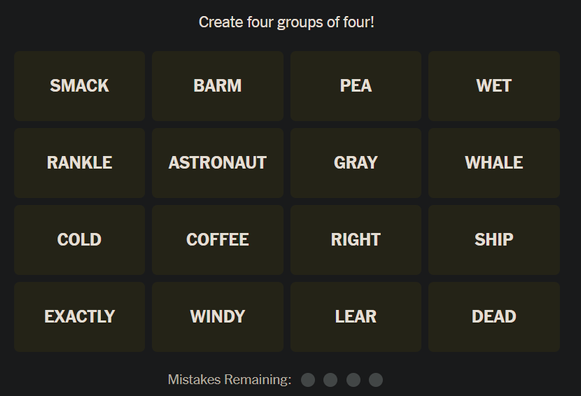Select the RANKLE word tile
Image resolution: width=581 pixels, height=396 pixels.
(79, 163)
